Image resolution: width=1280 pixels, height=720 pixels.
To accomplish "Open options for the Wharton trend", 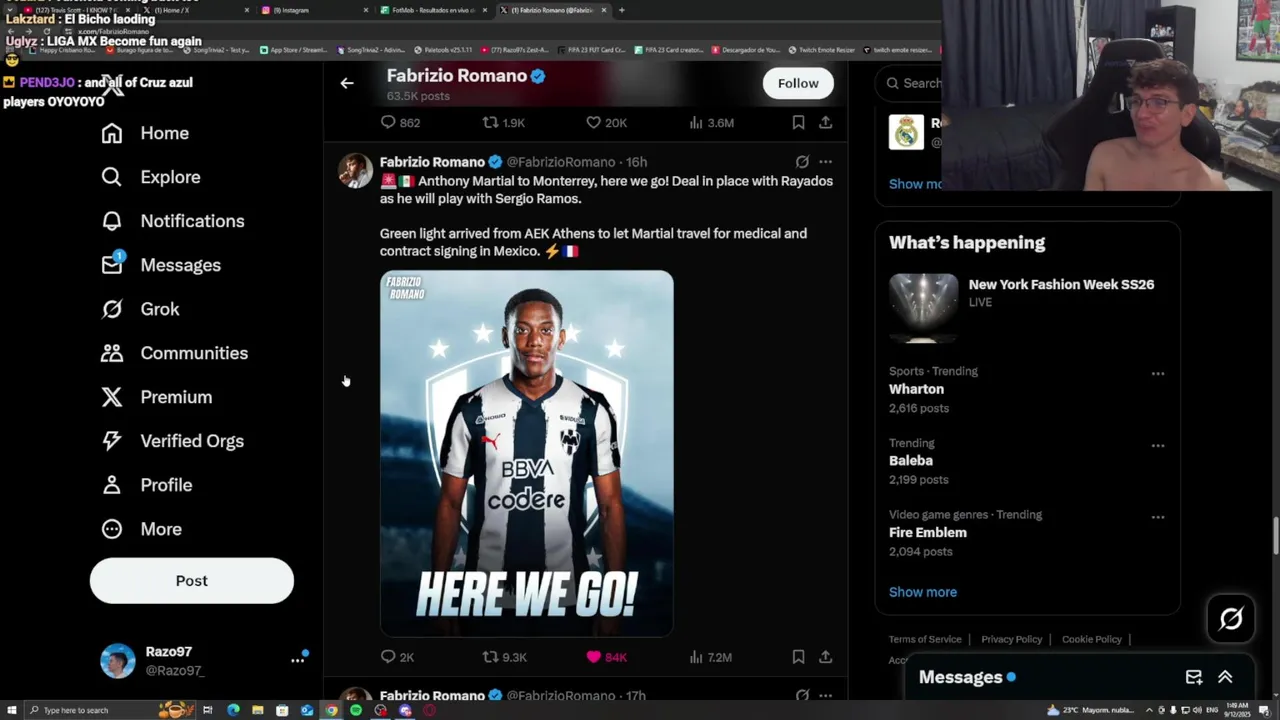I will pyautogui.click(x=1158, y=373).
